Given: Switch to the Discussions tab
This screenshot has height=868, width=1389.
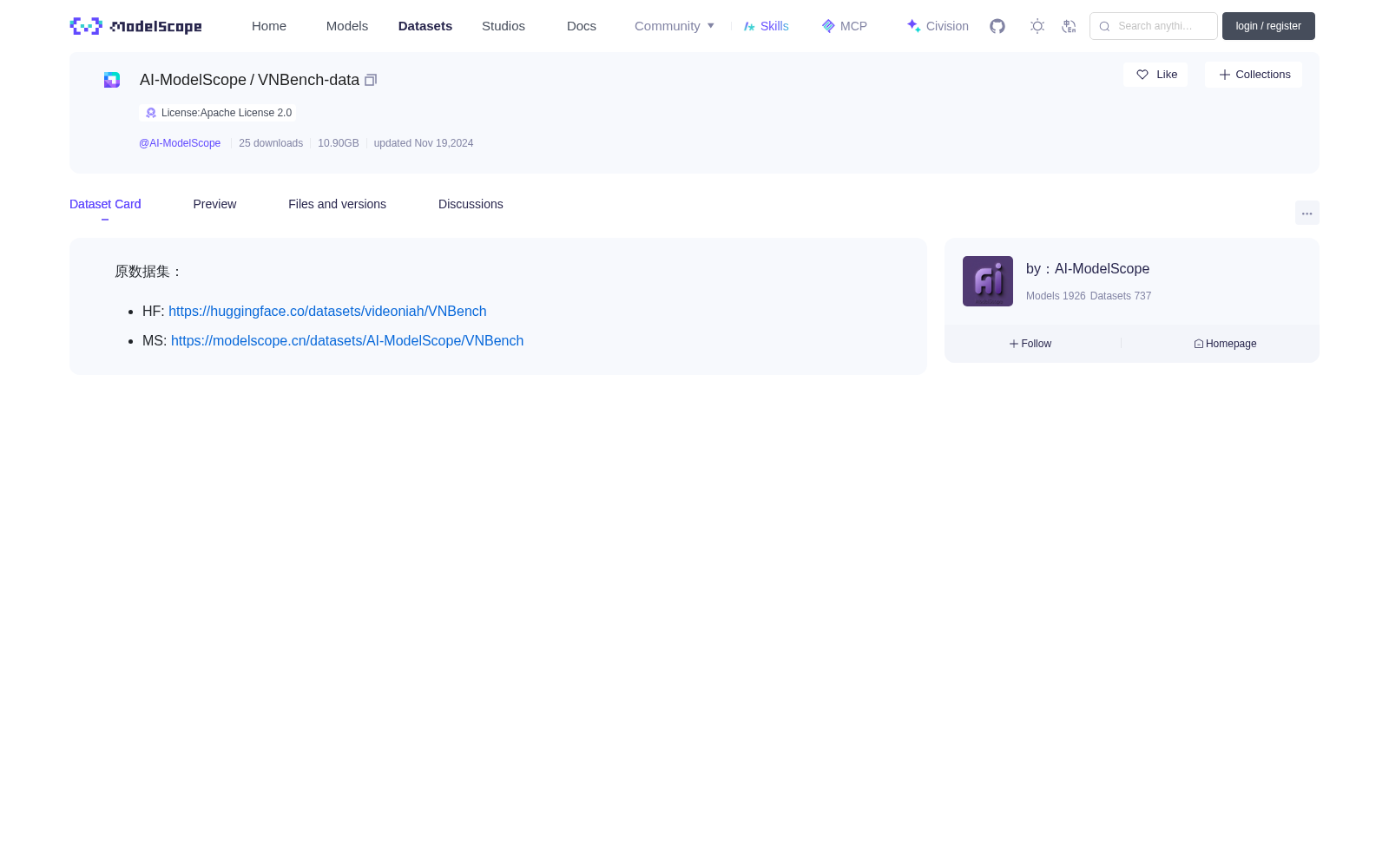Looking at the screenshot, I should tap(471, 204).
